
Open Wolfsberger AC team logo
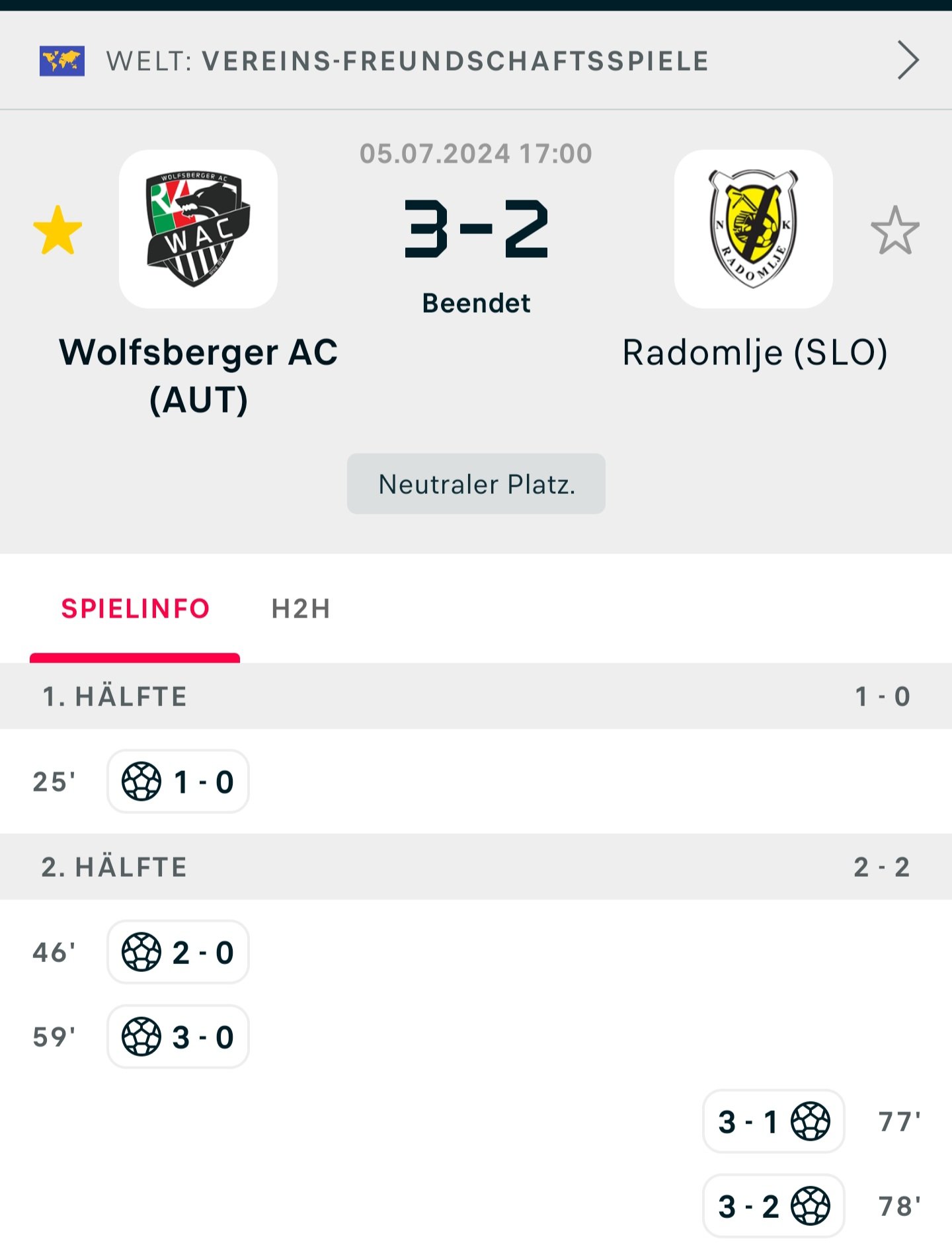tap(198, 229)
